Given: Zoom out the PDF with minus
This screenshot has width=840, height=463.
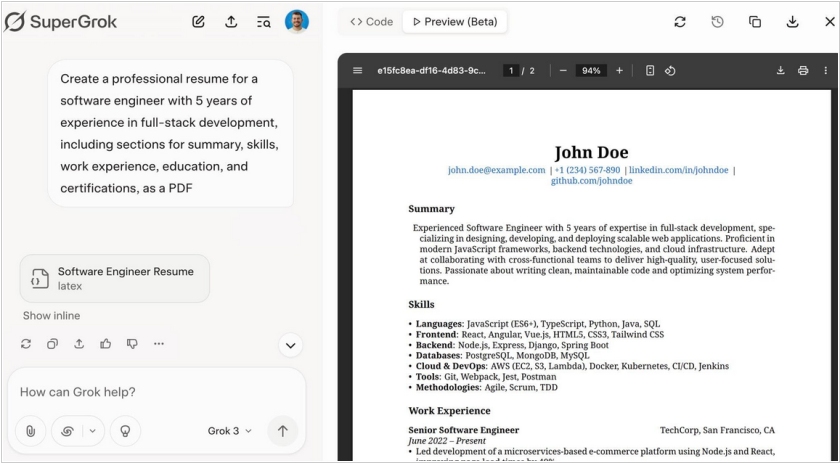Looking at the screenshot, I should click(x=563, y=71).
